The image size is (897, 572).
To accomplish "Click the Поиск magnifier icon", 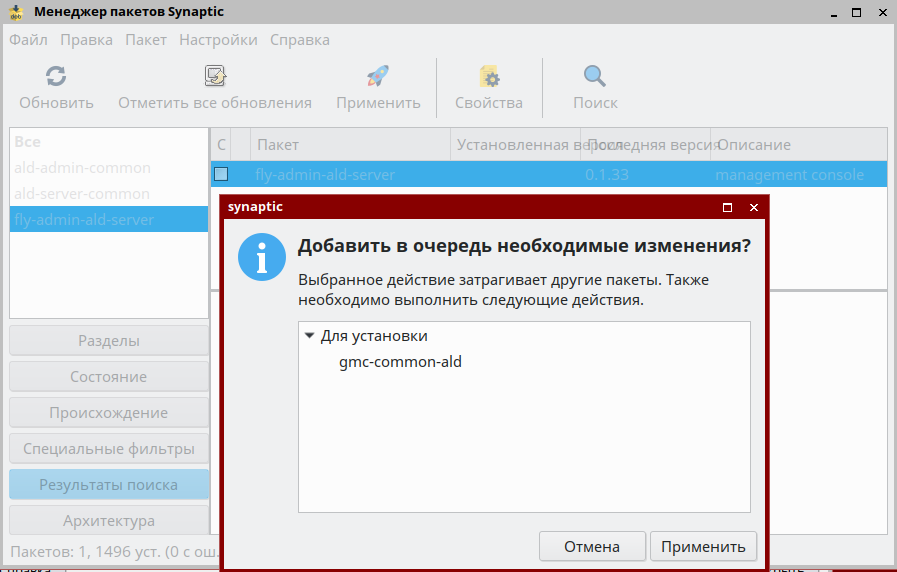I will tap(595, 76).
